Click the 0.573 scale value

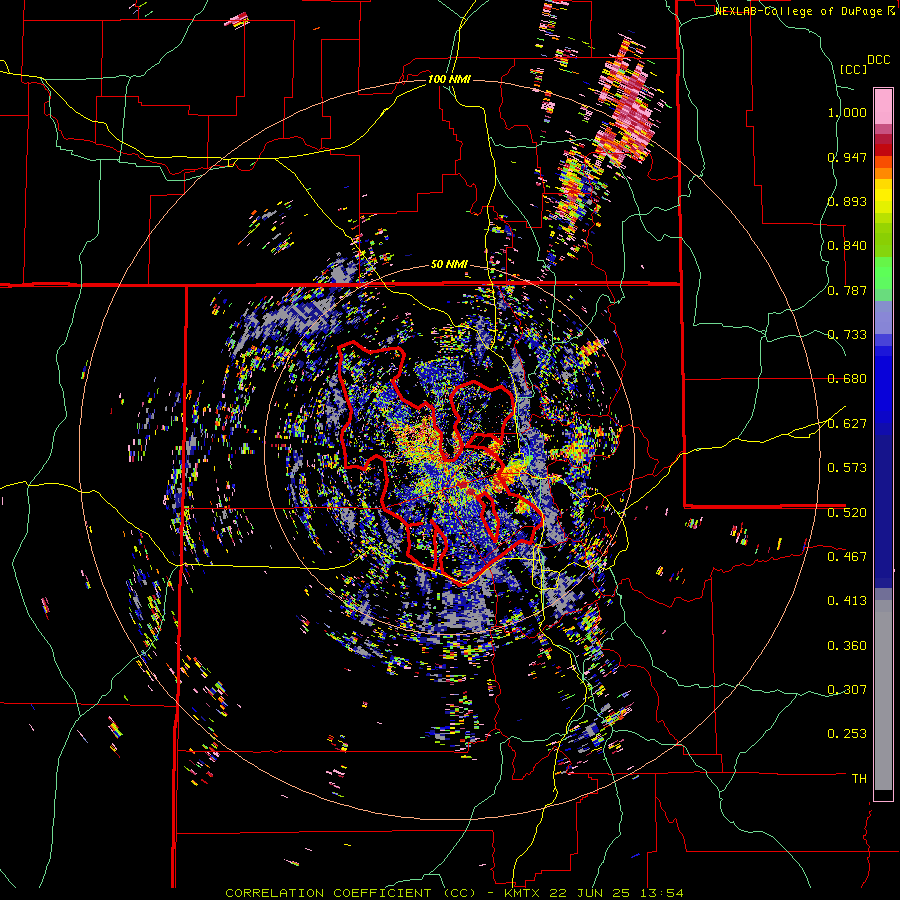847,468
